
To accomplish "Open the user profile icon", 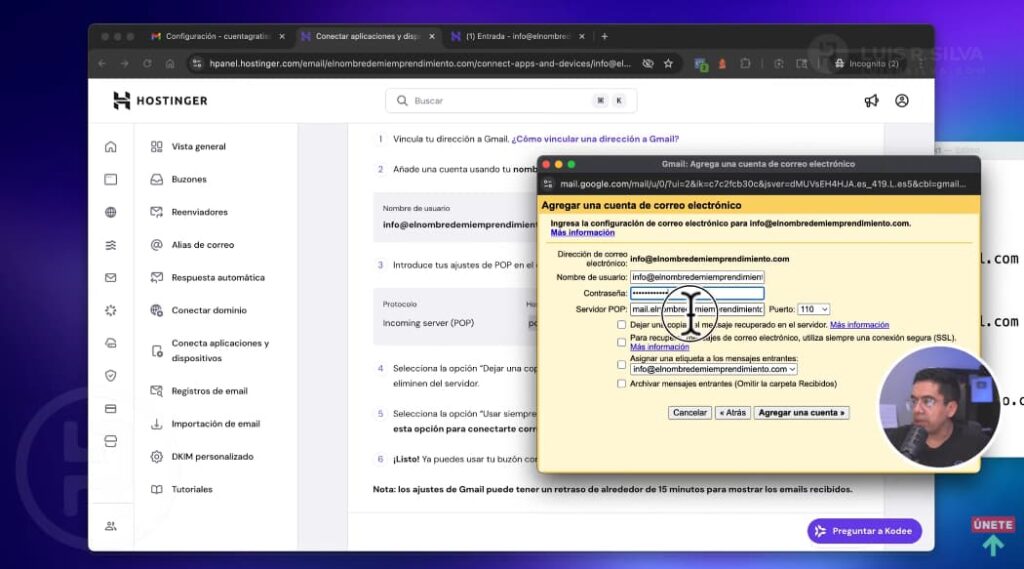I will [x=902, y=101].
